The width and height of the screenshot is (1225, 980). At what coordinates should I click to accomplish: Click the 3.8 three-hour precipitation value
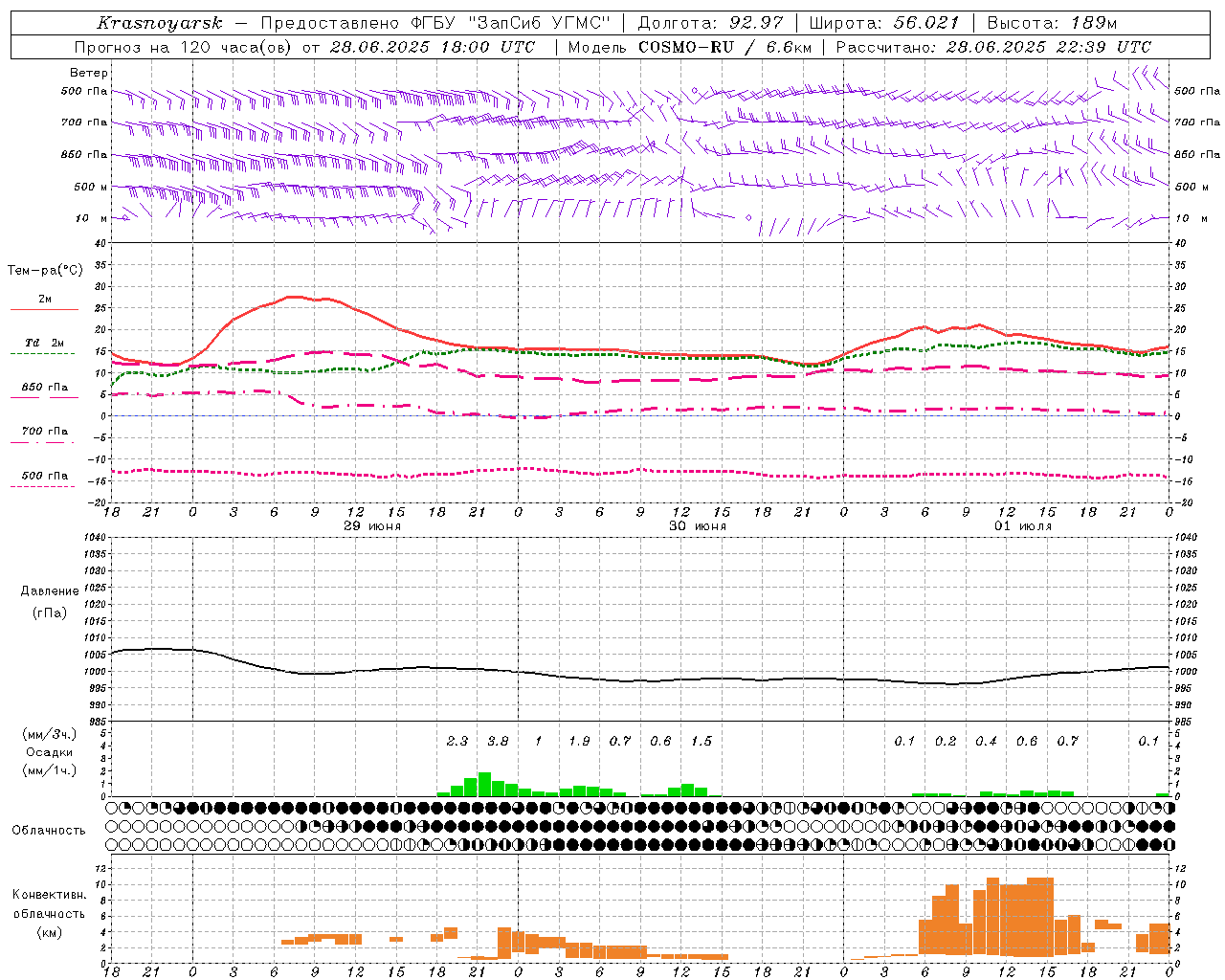(498, 742)
